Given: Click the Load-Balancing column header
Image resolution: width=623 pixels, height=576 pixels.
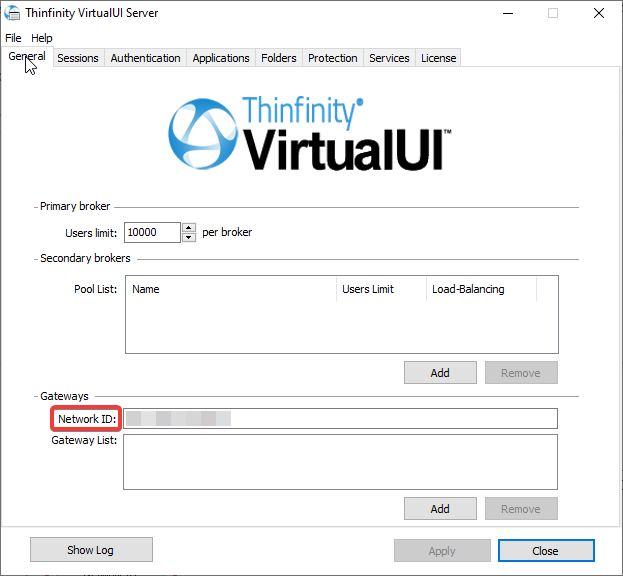Looking at the screenshot, I should [481, 289].
